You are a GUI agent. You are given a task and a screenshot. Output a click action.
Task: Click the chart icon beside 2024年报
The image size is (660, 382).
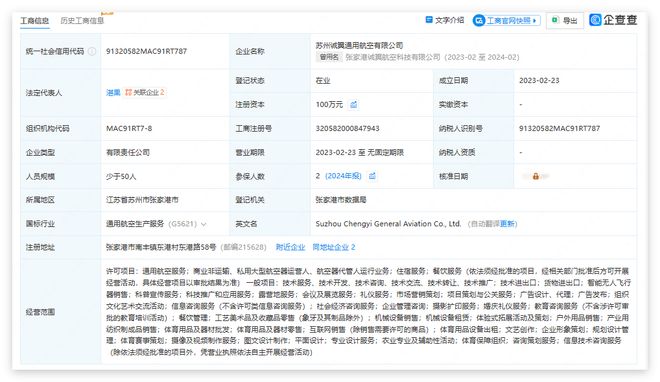[x=372, y=176]
